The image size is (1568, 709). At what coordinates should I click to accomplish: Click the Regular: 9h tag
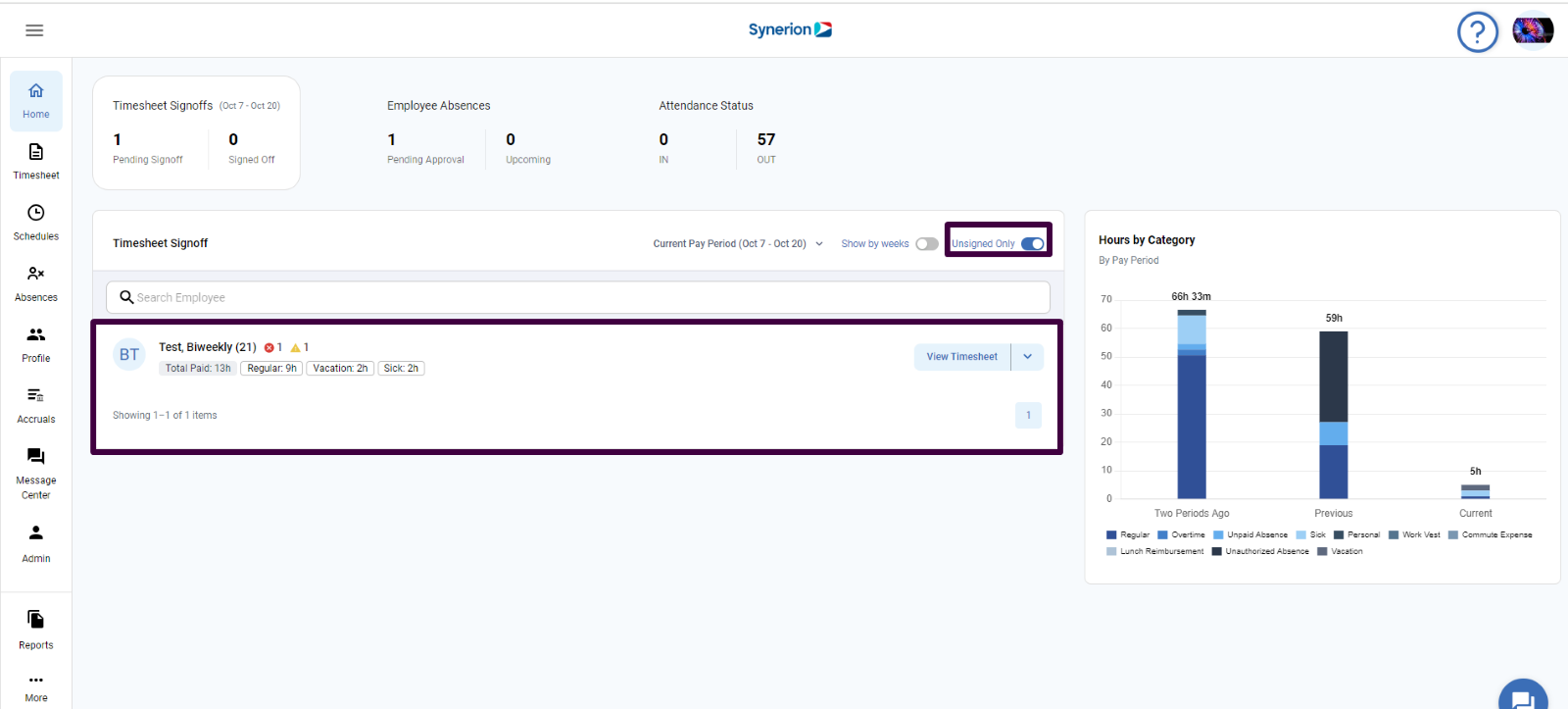[x=271, y=369]
